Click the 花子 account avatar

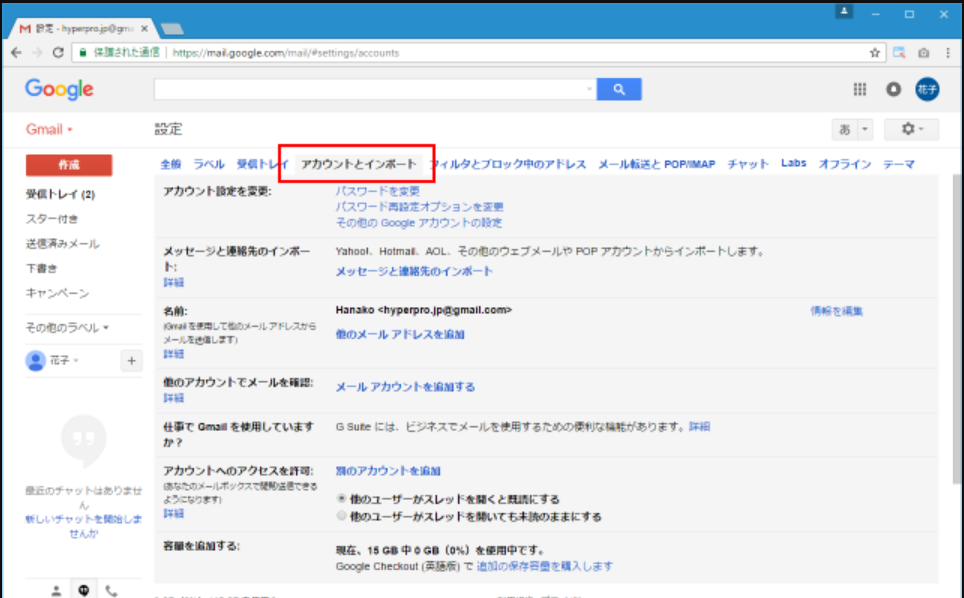click(927, 89)
